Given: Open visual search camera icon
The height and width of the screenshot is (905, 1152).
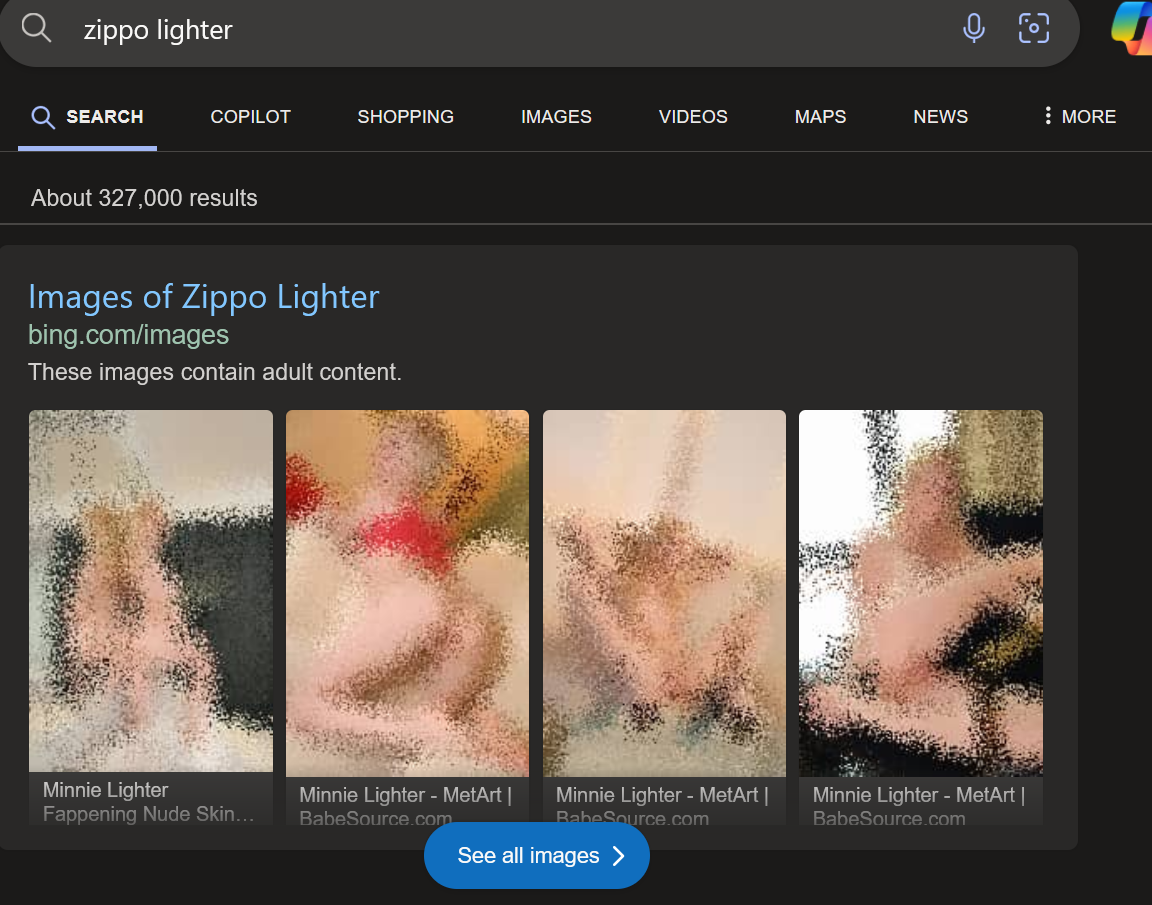Looking at the screenshot, I should [1033, 29].
